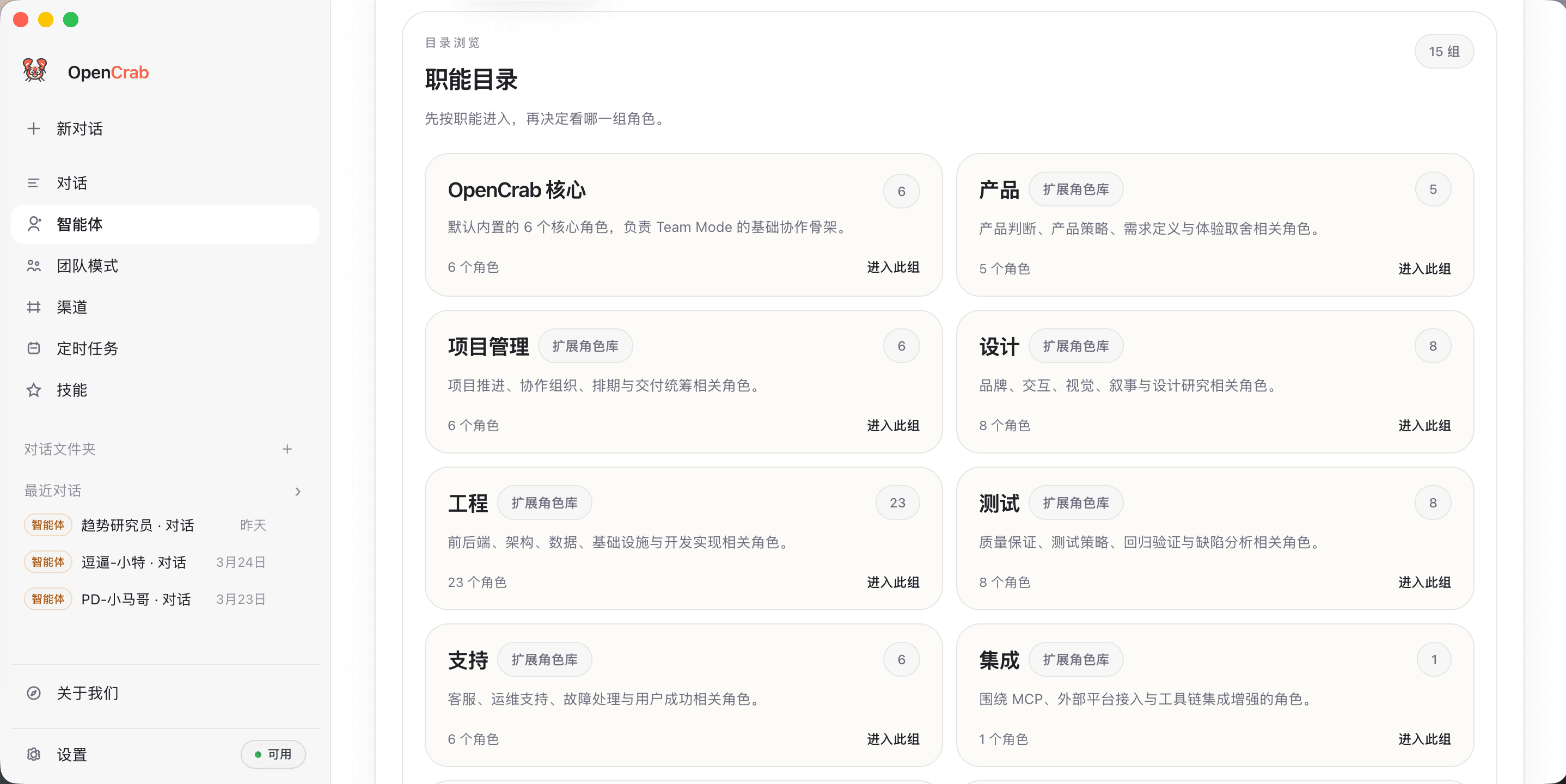Open the 技能 section
The height and width of the screenshot is (784, 1566).
pyautogui.click(x=71, y=390)
